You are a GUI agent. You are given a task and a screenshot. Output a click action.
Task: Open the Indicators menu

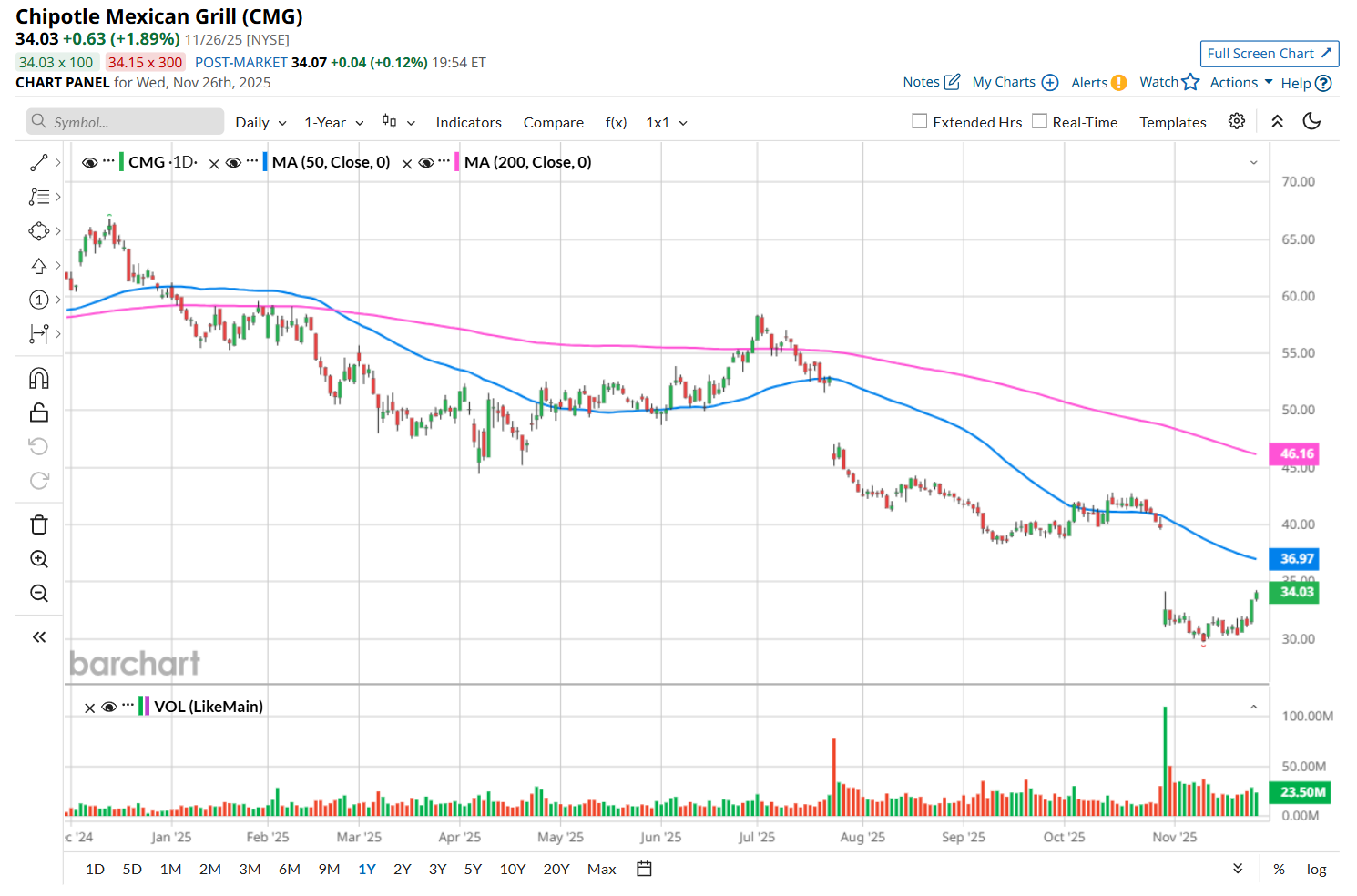coord(468,122)
